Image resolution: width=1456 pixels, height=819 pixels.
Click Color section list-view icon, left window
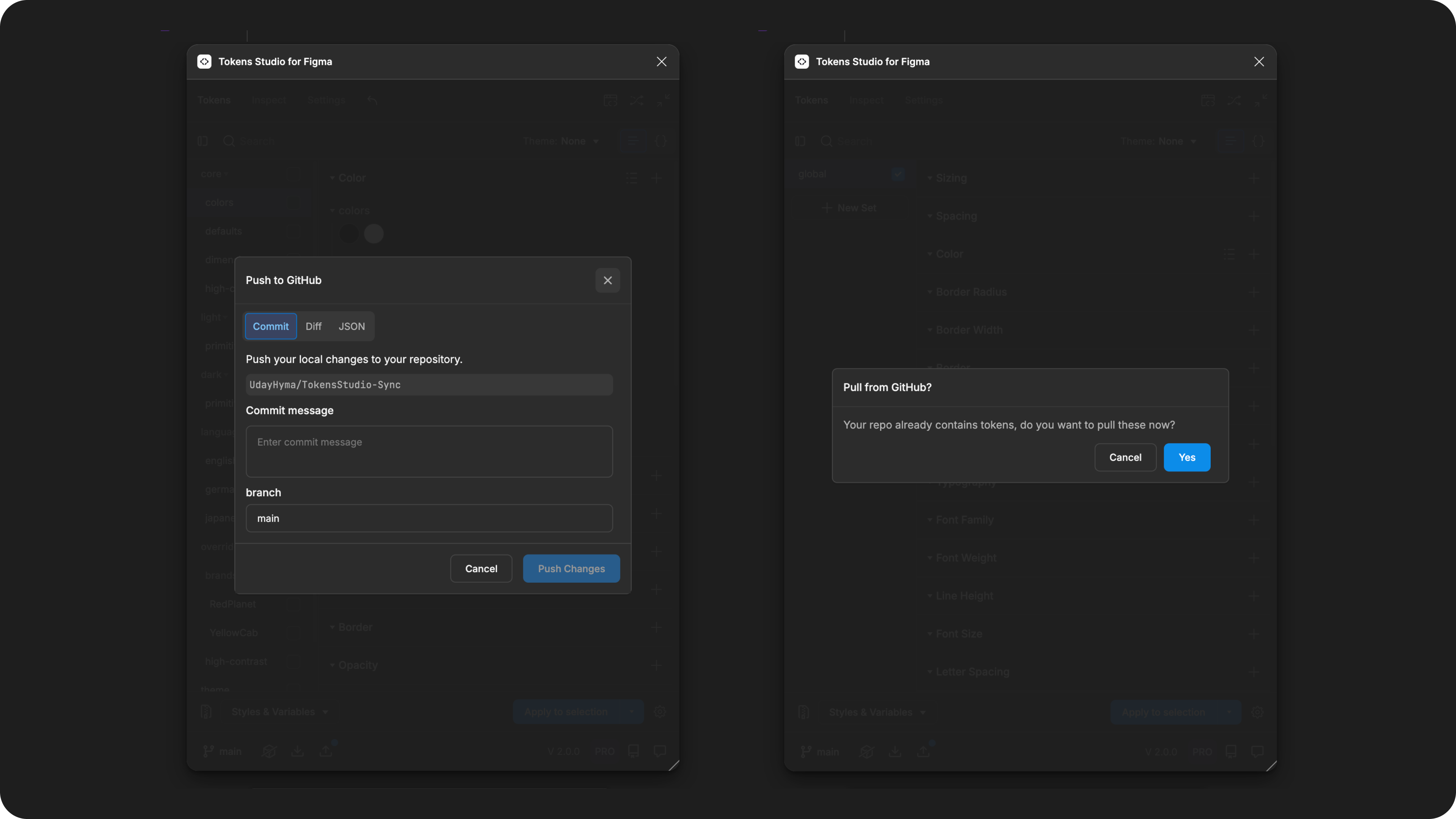pos(632,178)
